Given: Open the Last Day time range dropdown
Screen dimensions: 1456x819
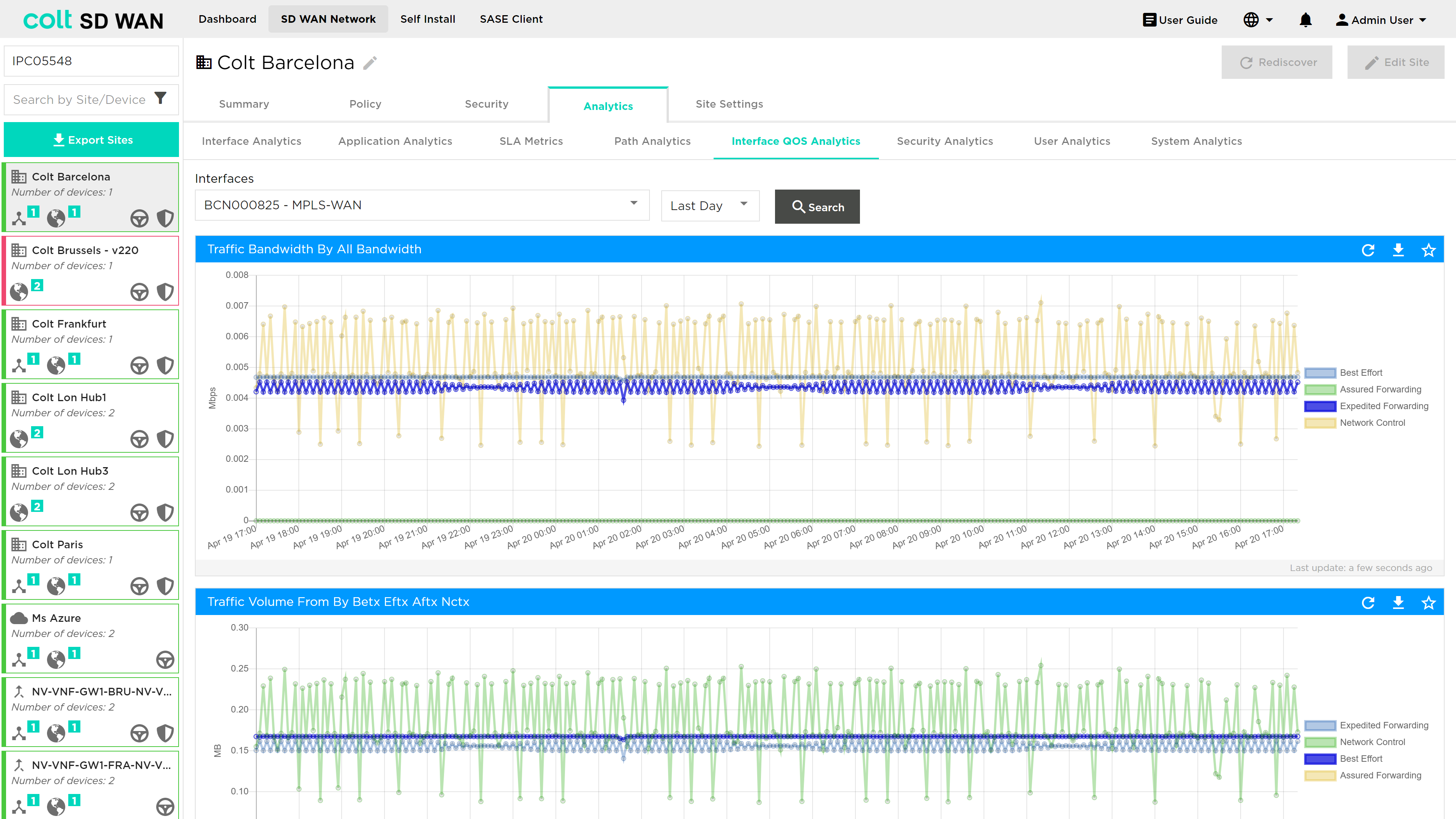Looking at the screenshot, I should [x=710, y=205].
